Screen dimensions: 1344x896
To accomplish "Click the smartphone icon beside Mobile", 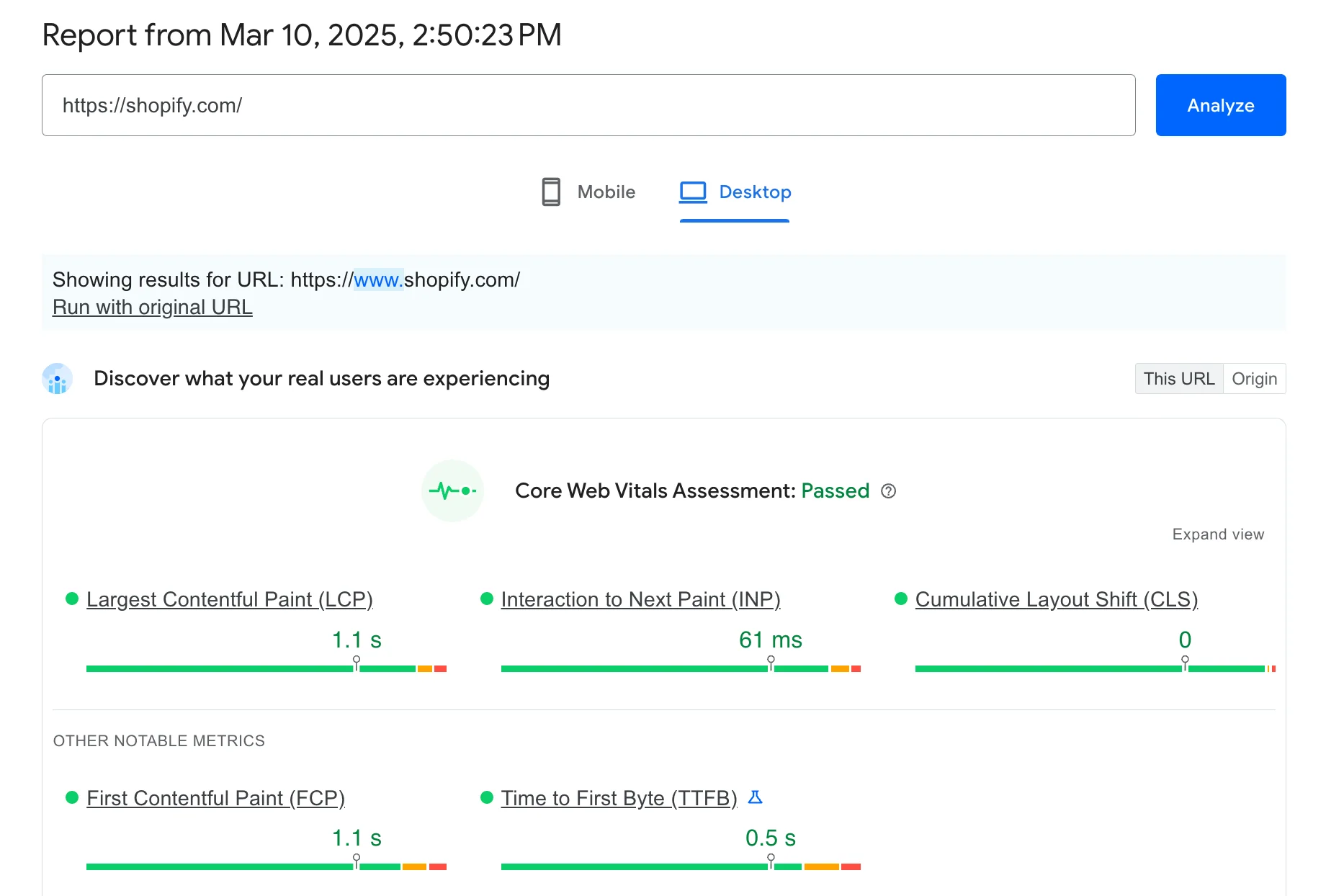I will pyautogui.click(x=551, y=192).
